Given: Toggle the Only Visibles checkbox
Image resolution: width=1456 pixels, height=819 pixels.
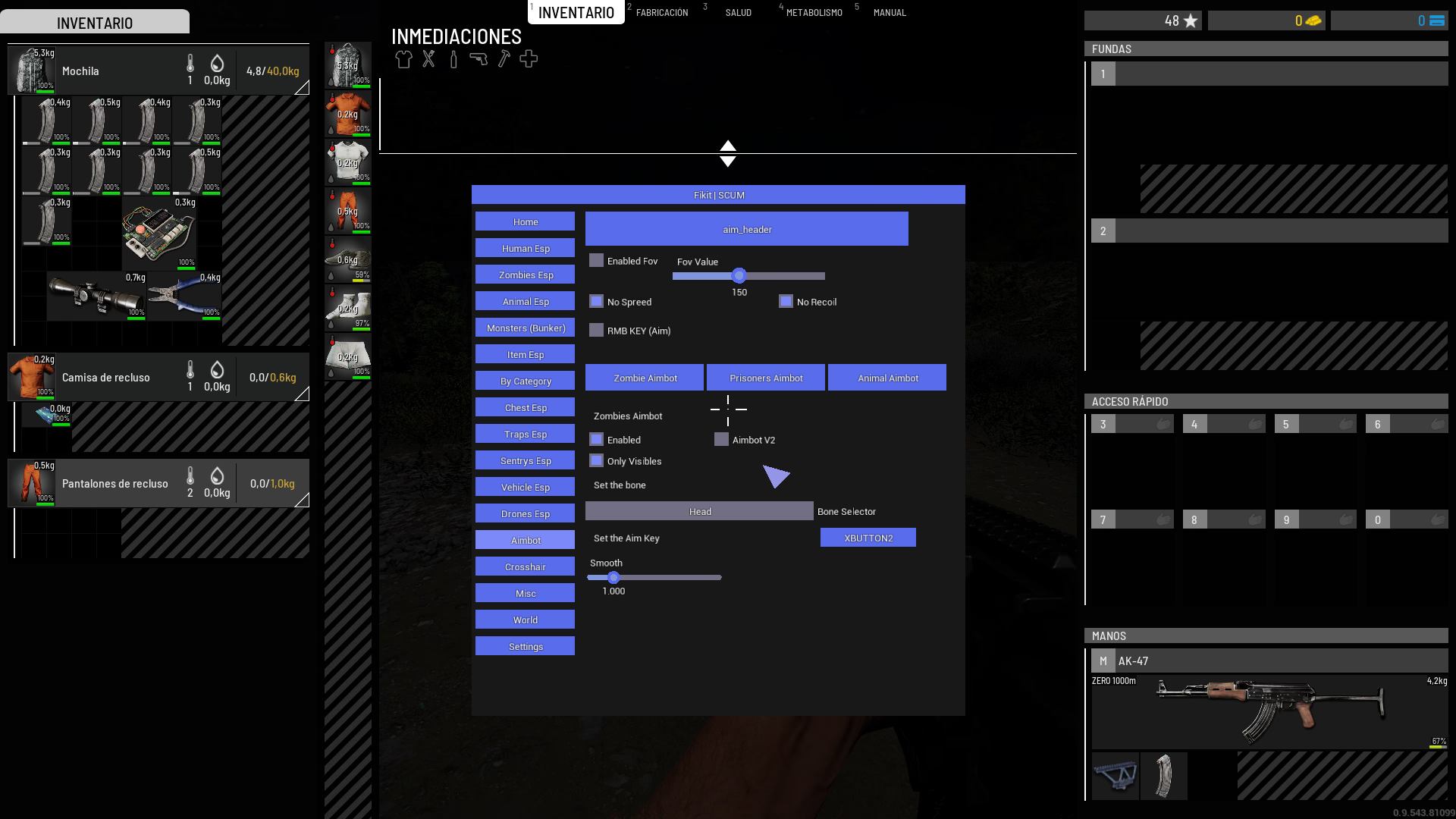Looking at the screenshot, I should pyautogui.click(x=597, y=461).
